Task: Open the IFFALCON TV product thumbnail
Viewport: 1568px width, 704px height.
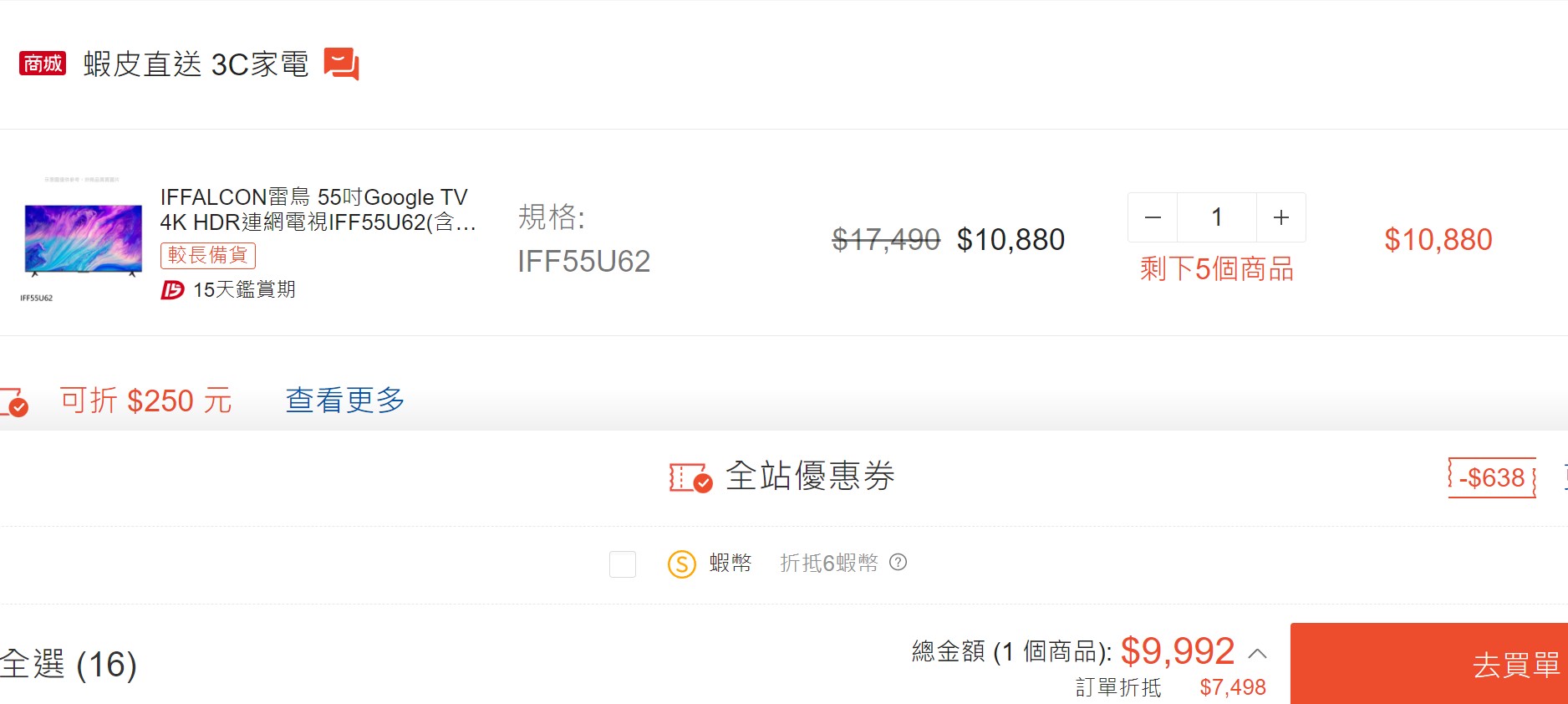Action: coord(83,240)
